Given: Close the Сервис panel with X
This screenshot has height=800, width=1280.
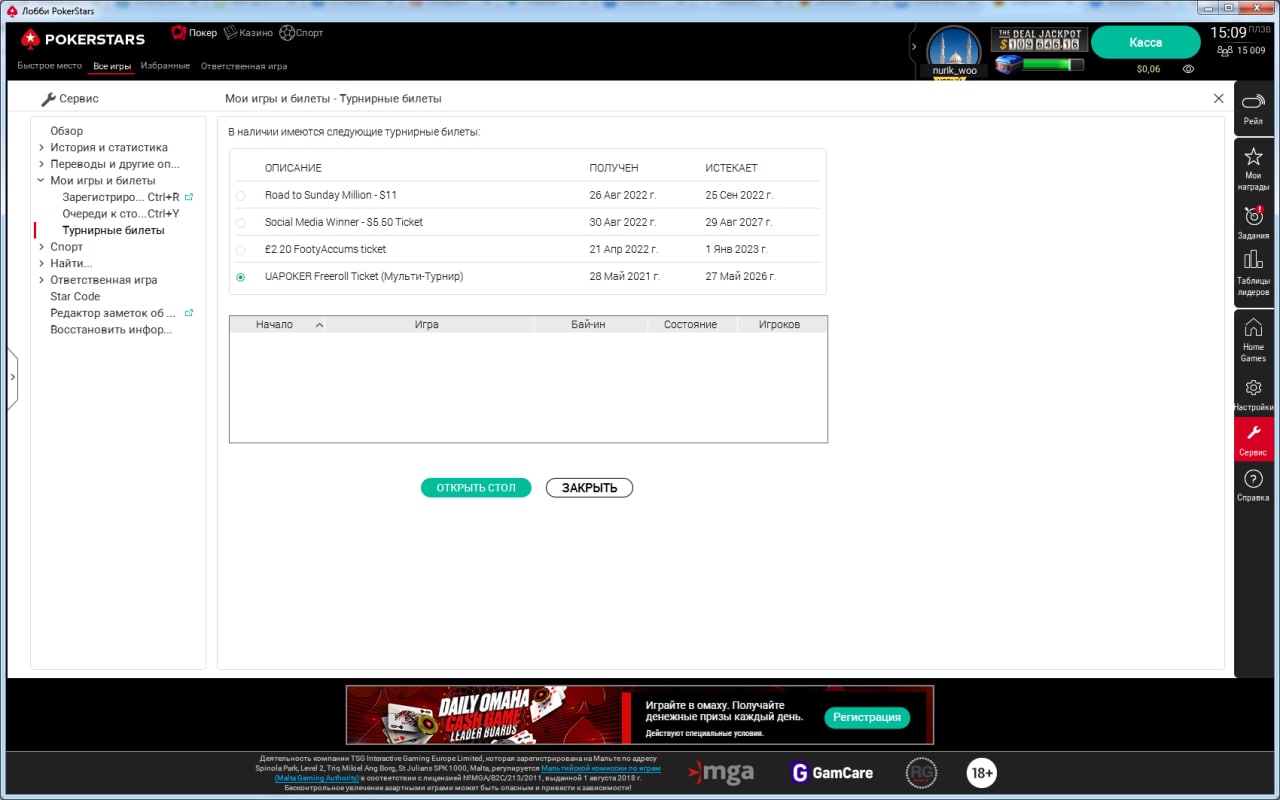Looking at the screenshot, I should 1218,99.
